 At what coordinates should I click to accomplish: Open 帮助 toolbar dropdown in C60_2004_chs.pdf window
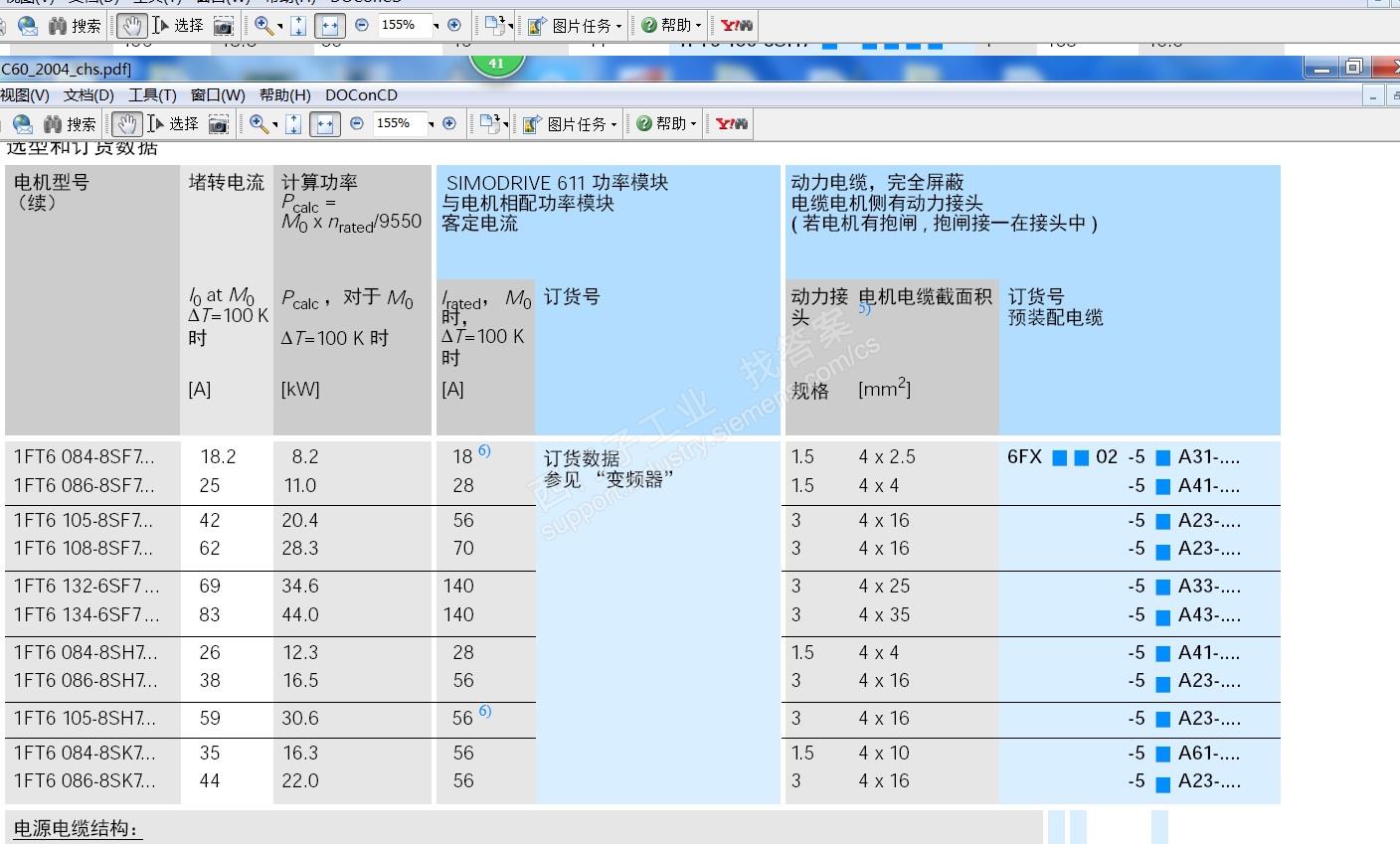coord(667,123)
